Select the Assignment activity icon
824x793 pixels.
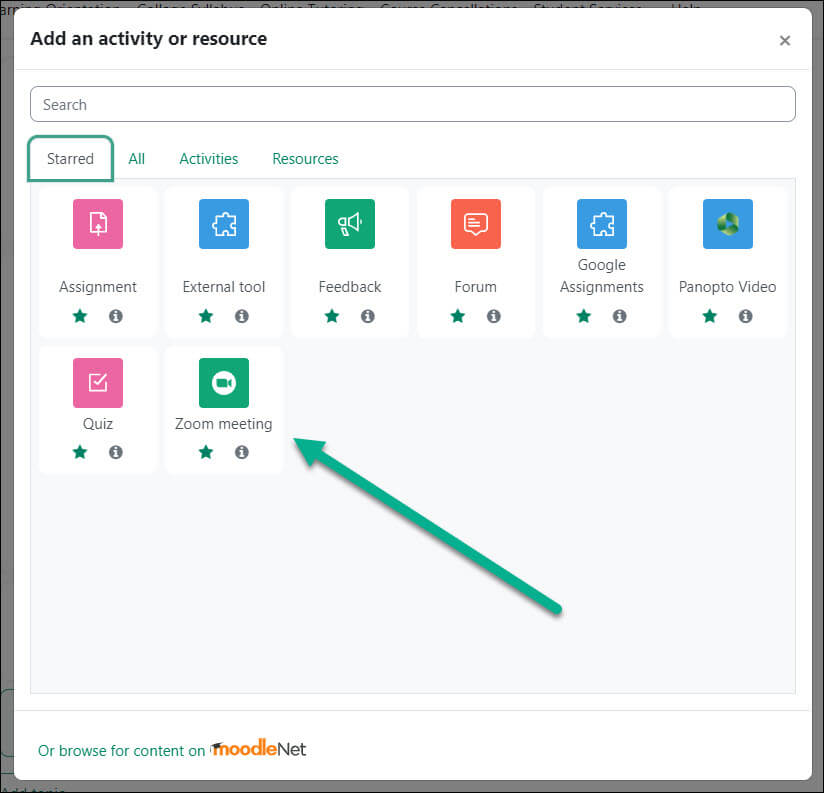tap(98, 224)
